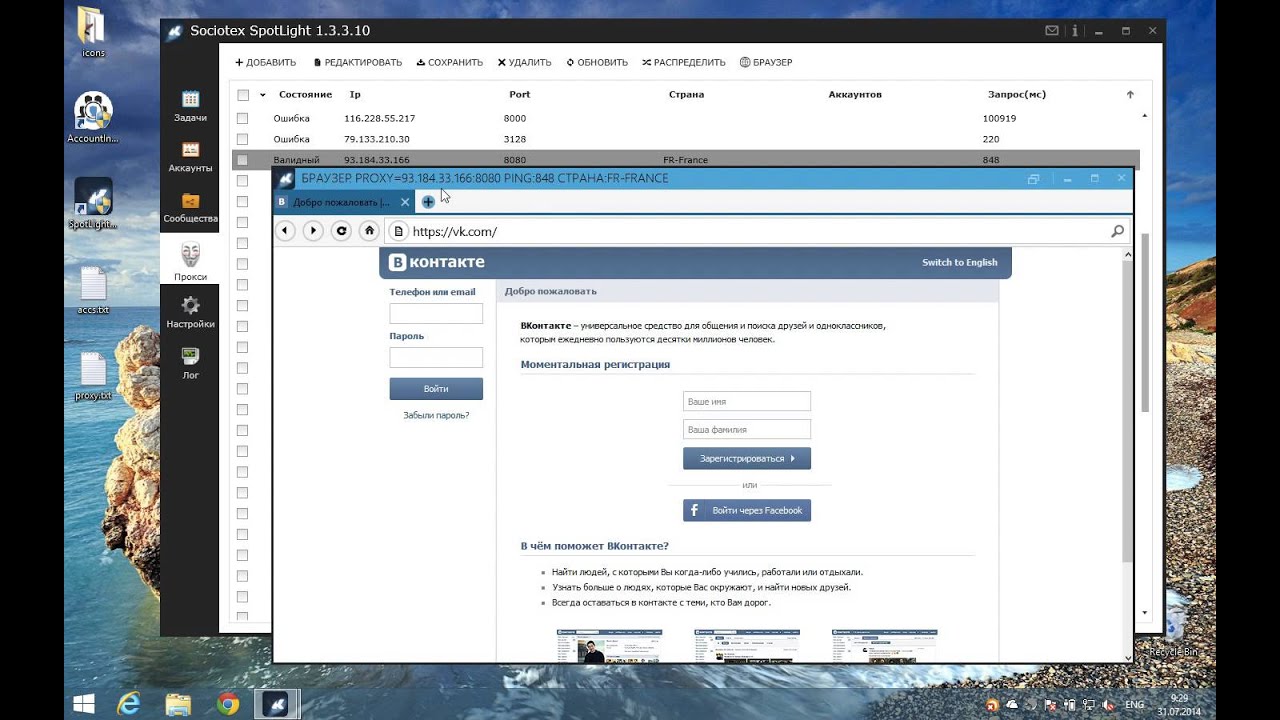Click the mail icon in the SpotLight title bar
The height and width of the screenshot is (720, 1280).
(x=1051, y=32)
